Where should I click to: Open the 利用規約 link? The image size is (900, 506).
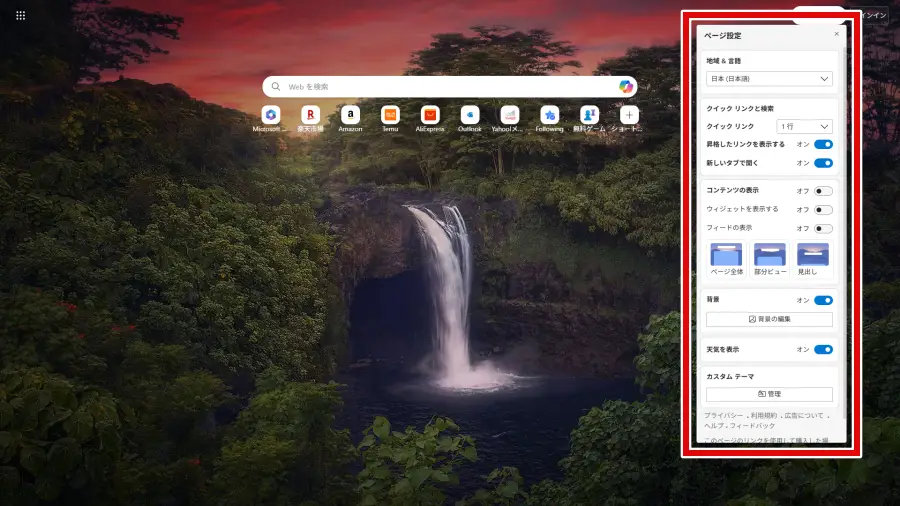[x=763, y=415]
